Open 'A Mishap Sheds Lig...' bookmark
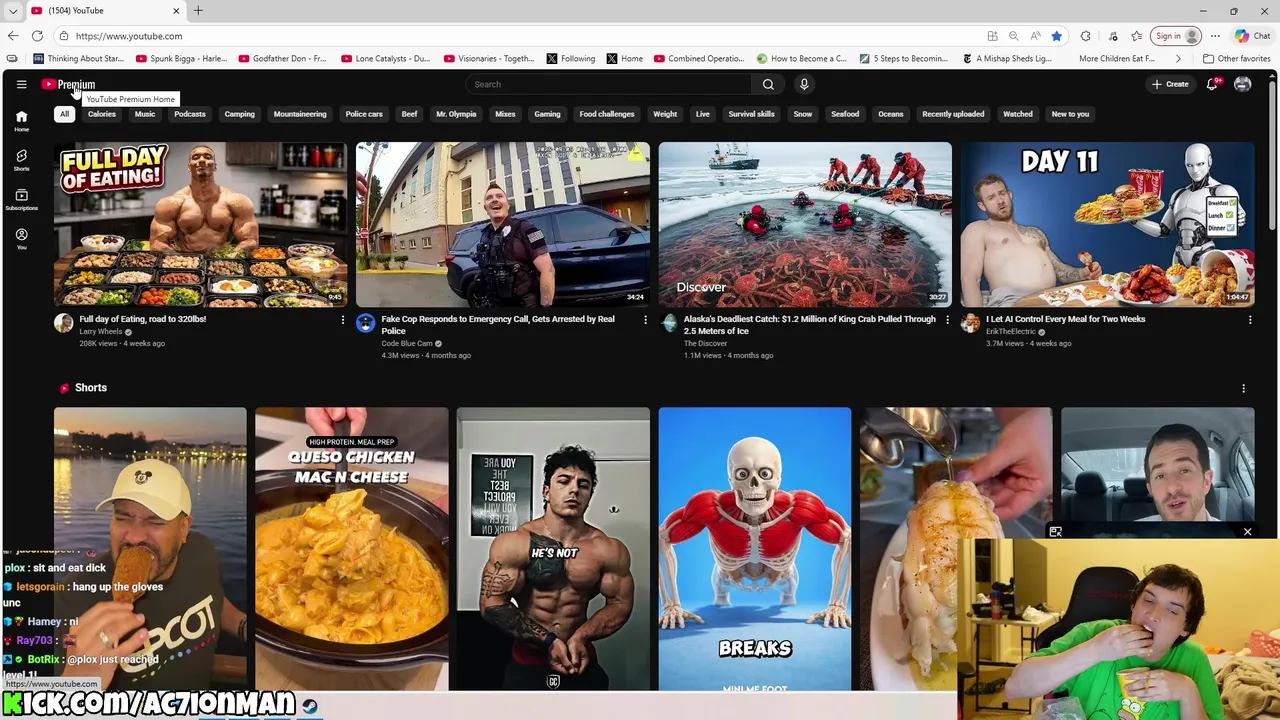This screenshot has height=720, width=1280. point(1007,58)
